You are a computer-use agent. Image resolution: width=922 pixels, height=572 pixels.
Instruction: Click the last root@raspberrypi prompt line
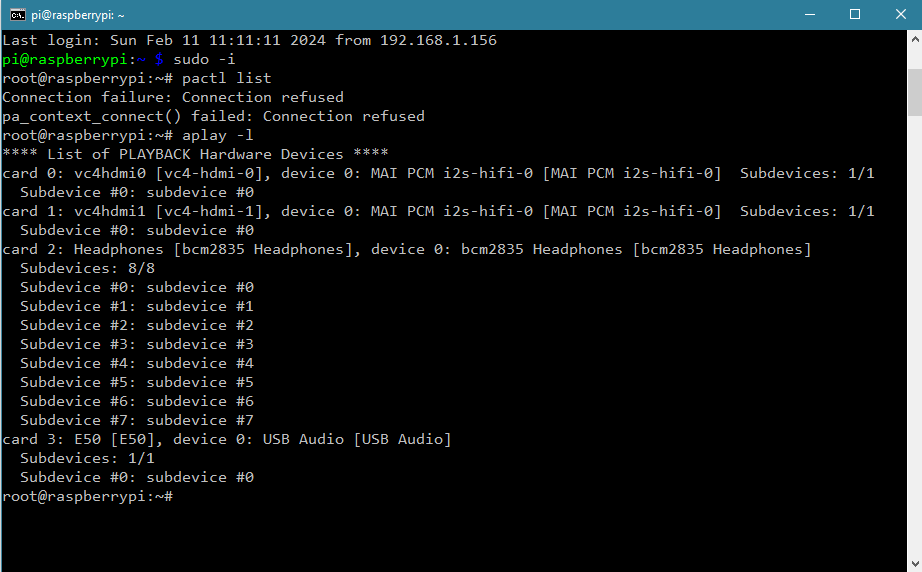pyautogui.click(x=88, y=496)
